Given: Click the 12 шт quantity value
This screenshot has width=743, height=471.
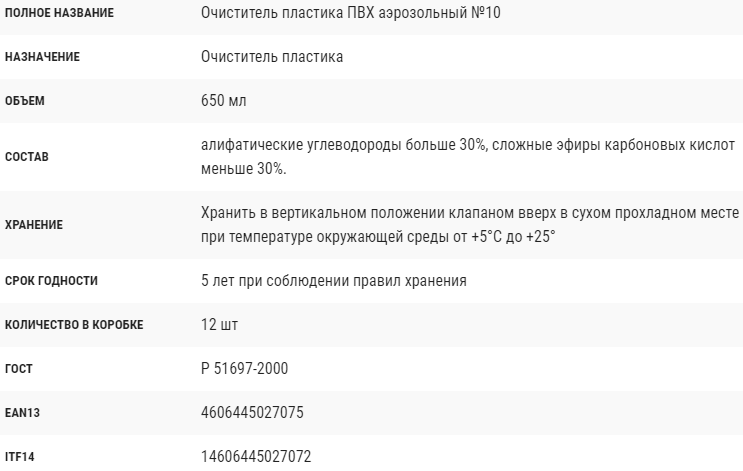Looking at the screenshot, I should 219,325.
